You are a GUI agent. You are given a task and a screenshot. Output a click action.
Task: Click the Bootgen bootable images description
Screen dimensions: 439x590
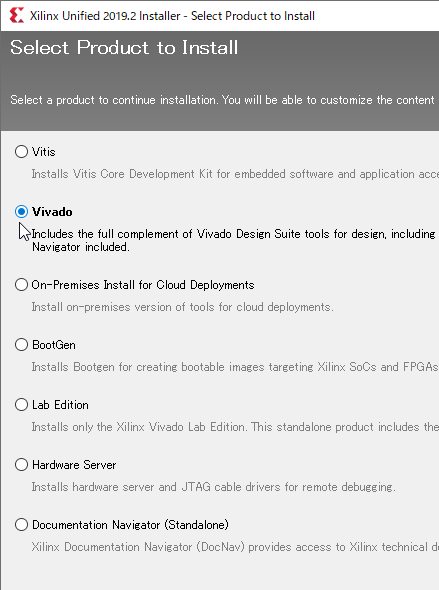pyautogui.click(x=235, y=367)
